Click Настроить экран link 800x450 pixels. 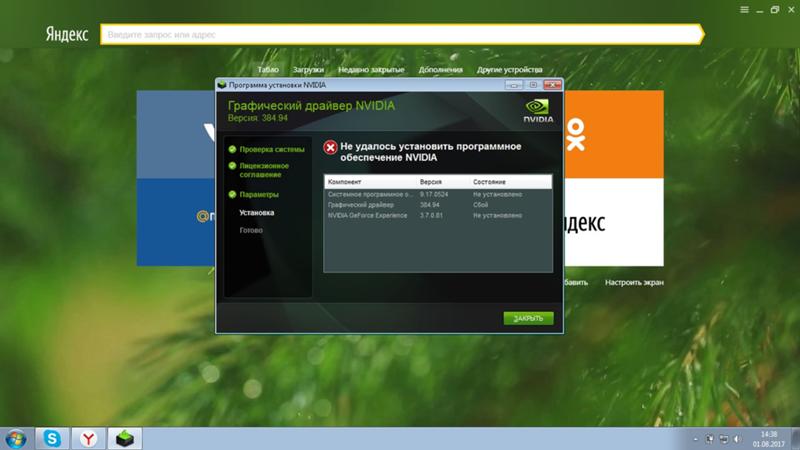pos(634,282)
